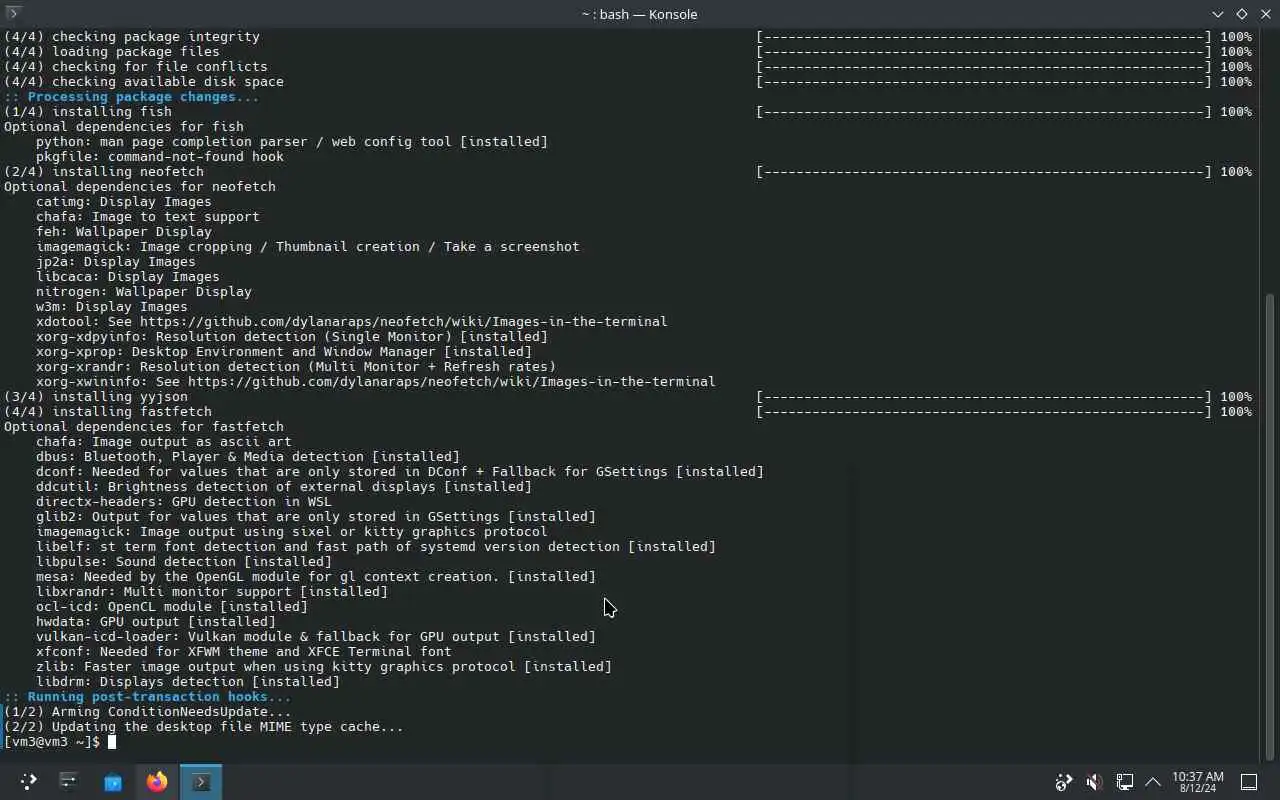This screenshot has width=1280, height=800.
Task: Click 'pkgfile: command-not-found hook' line
Action: (160, 157)
